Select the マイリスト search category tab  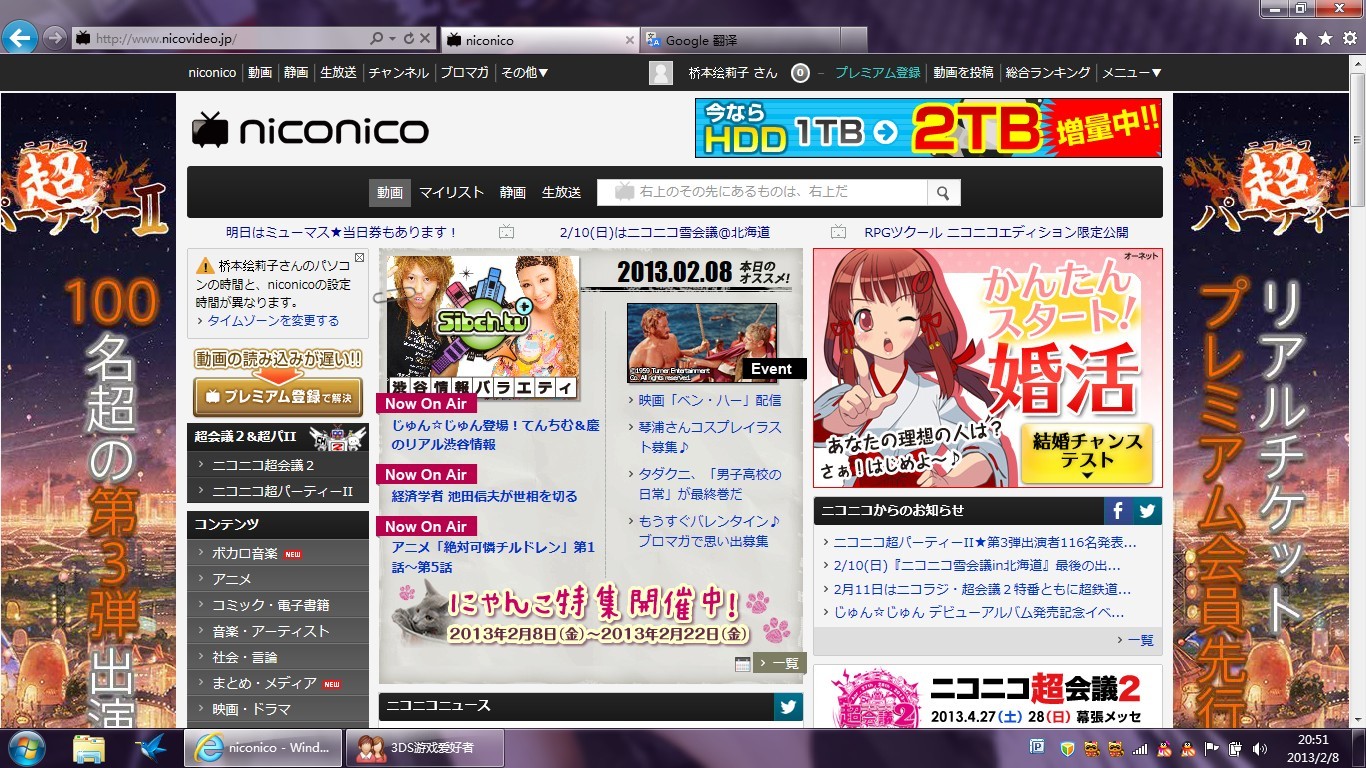coord(451,192)
